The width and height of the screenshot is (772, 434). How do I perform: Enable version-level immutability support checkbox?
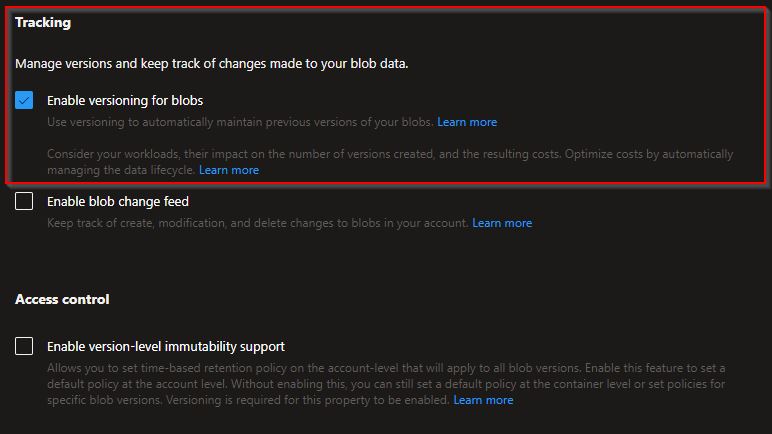[x=24, y=346]
